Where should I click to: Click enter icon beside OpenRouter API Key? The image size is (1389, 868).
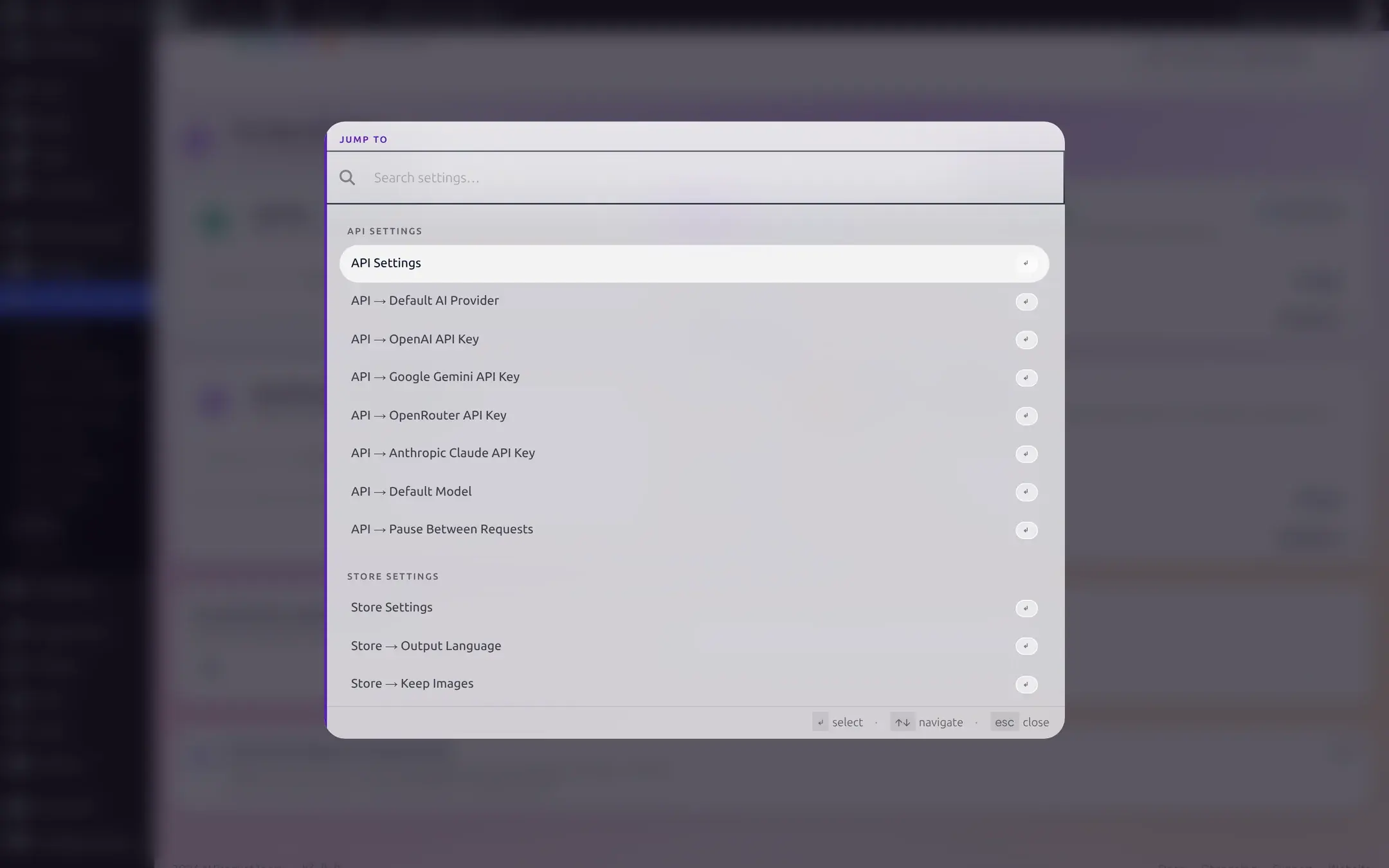(1026, 416)
